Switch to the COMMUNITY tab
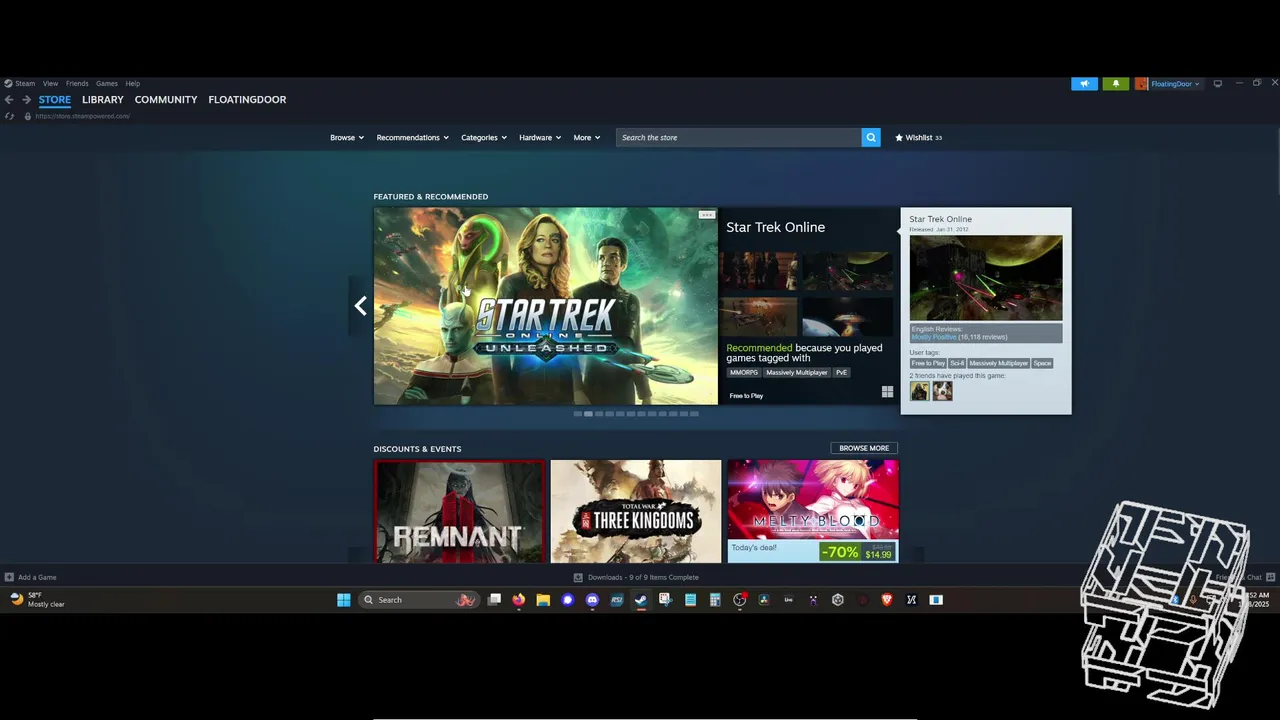This screenshot has height=720, width=1280. coord(166,100)
